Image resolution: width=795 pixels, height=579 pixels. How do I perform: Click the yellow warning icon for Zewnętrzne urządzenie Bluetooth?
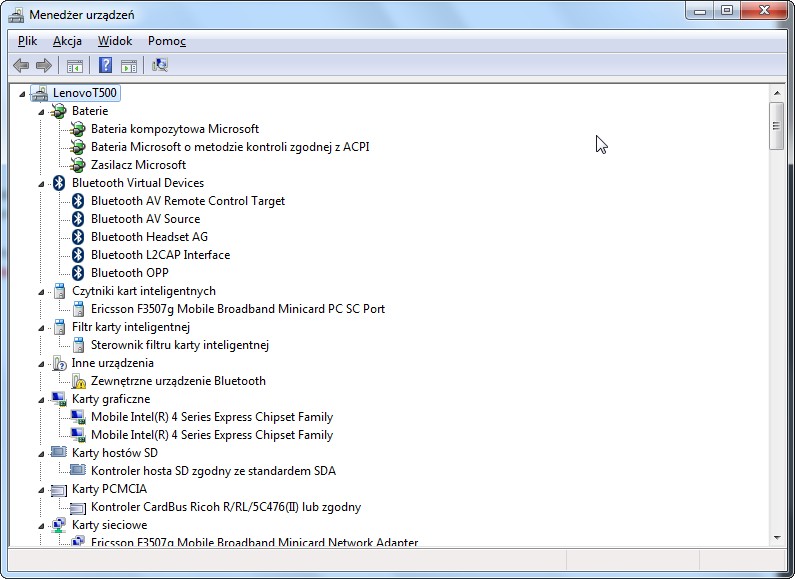(x=79, y=381)
